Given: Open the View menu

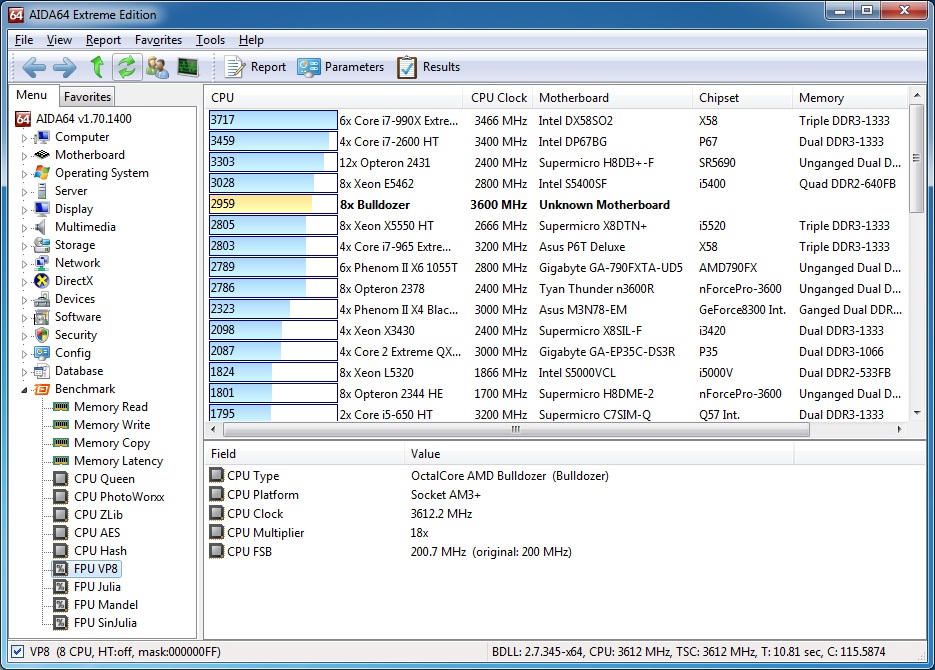Looking at the screenshot, I should coord(59,40).
